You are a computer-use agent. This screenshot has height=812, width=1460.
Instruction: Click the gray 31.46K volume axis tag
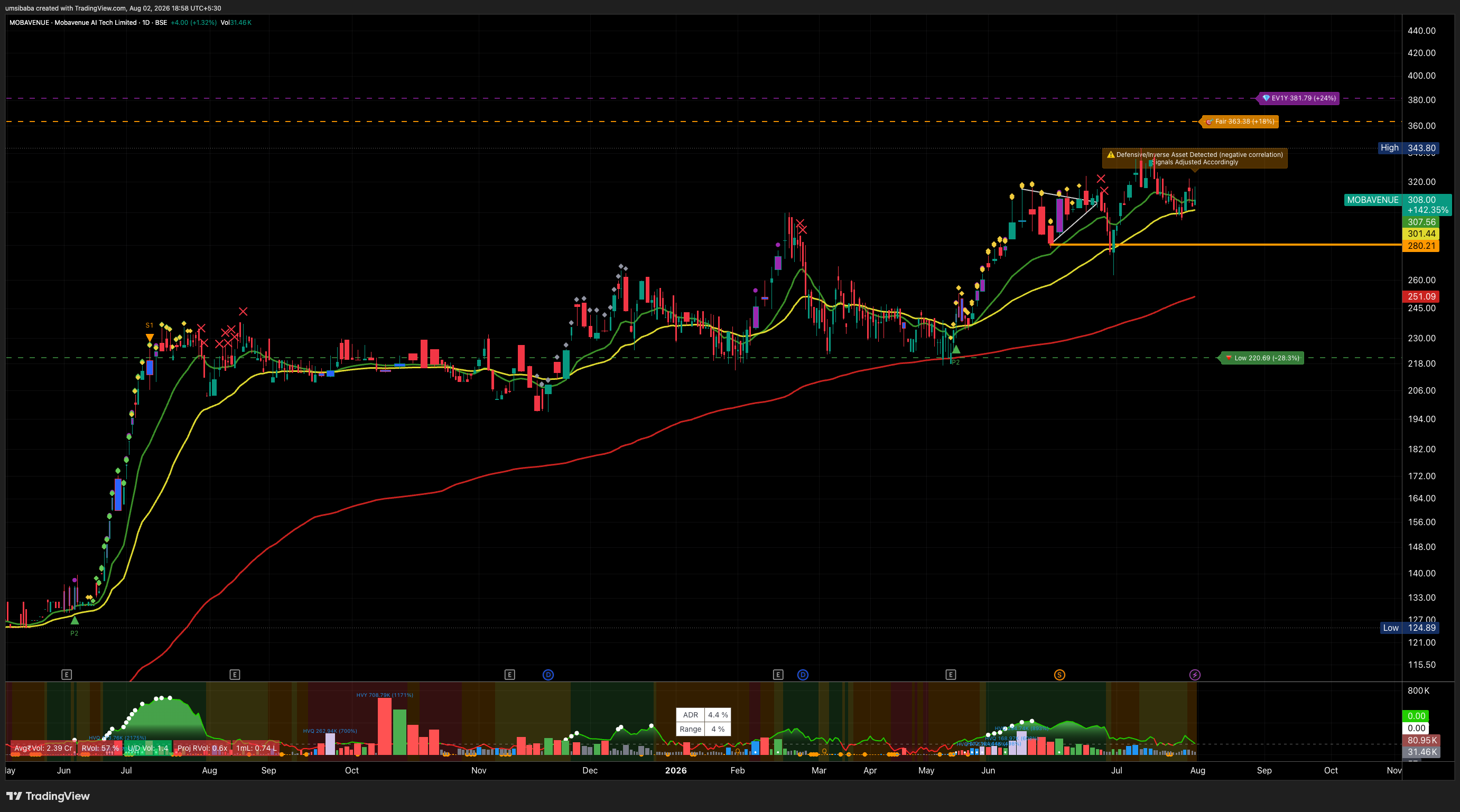click(1421, 752)
